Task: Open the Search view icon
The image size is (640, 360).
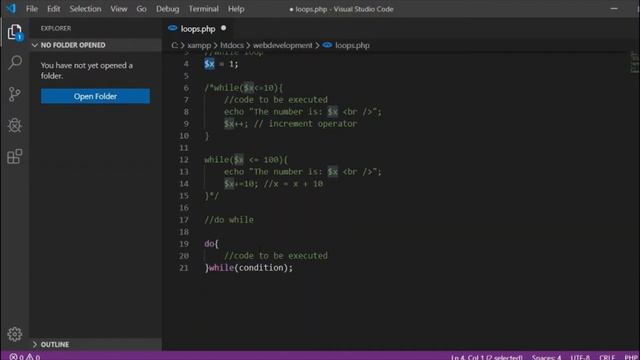Action: tap(15, 62)
